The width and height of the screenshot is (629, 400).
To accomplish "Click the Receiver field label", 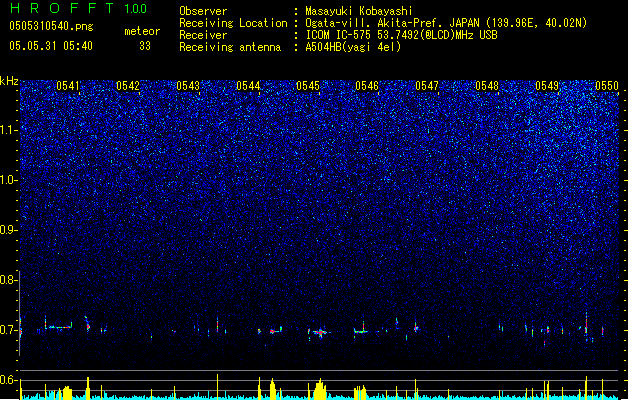I will [x=203, y=35].
